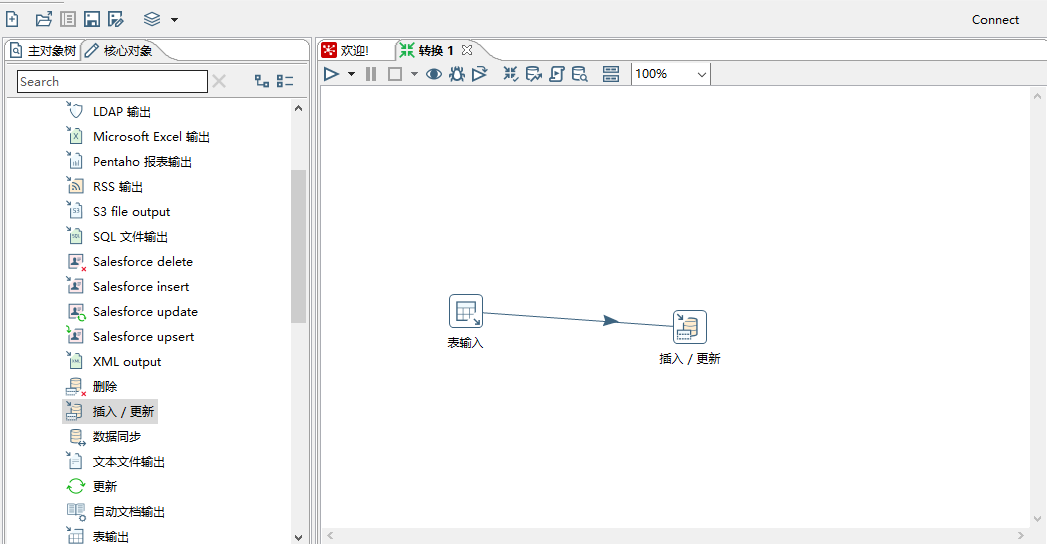
Task: Switch to the 核心对象 tab
Action: [120, 51]
